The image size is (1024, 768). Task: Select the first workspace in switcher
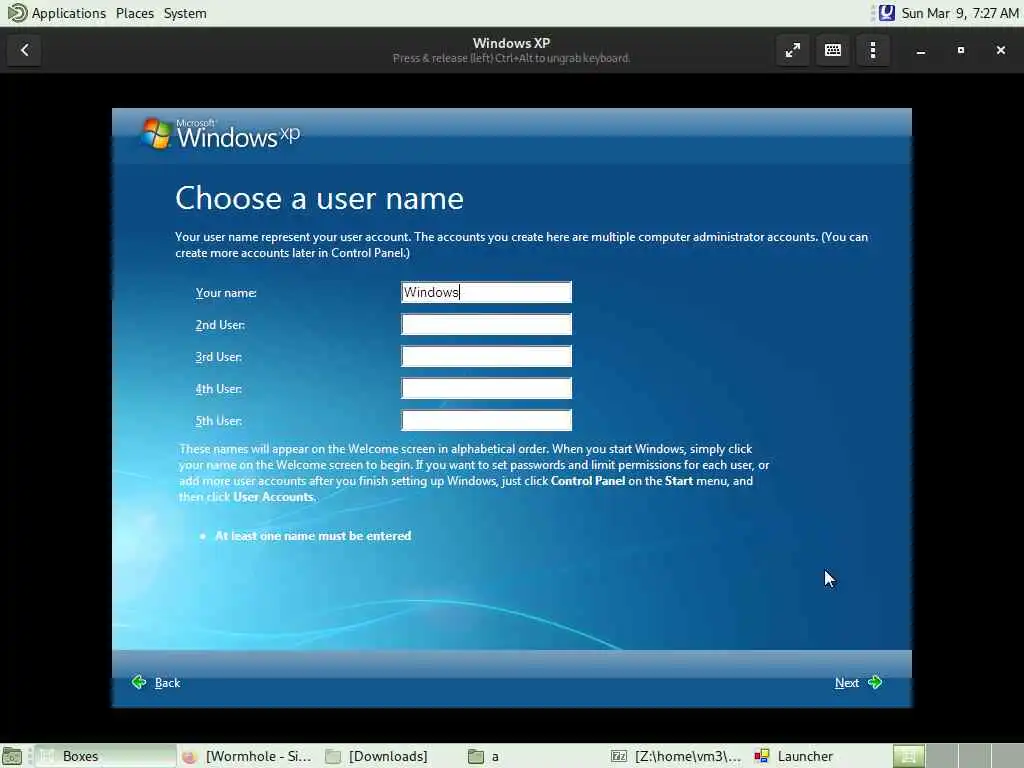908,756
